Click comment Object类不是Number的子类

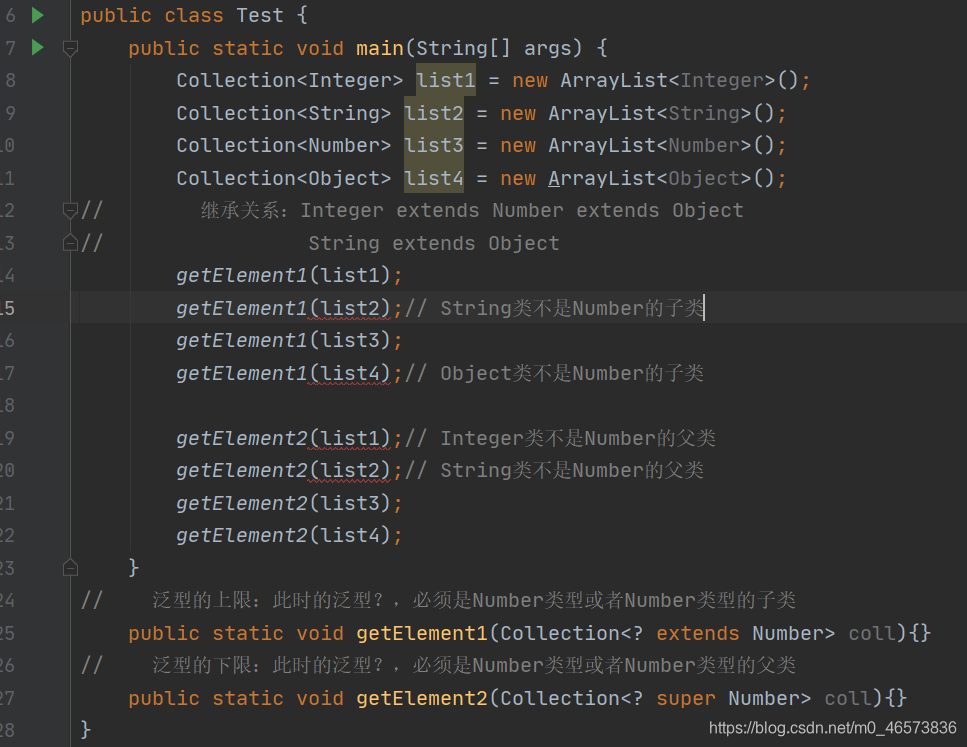pyautogui.click(x=554, y=373)
